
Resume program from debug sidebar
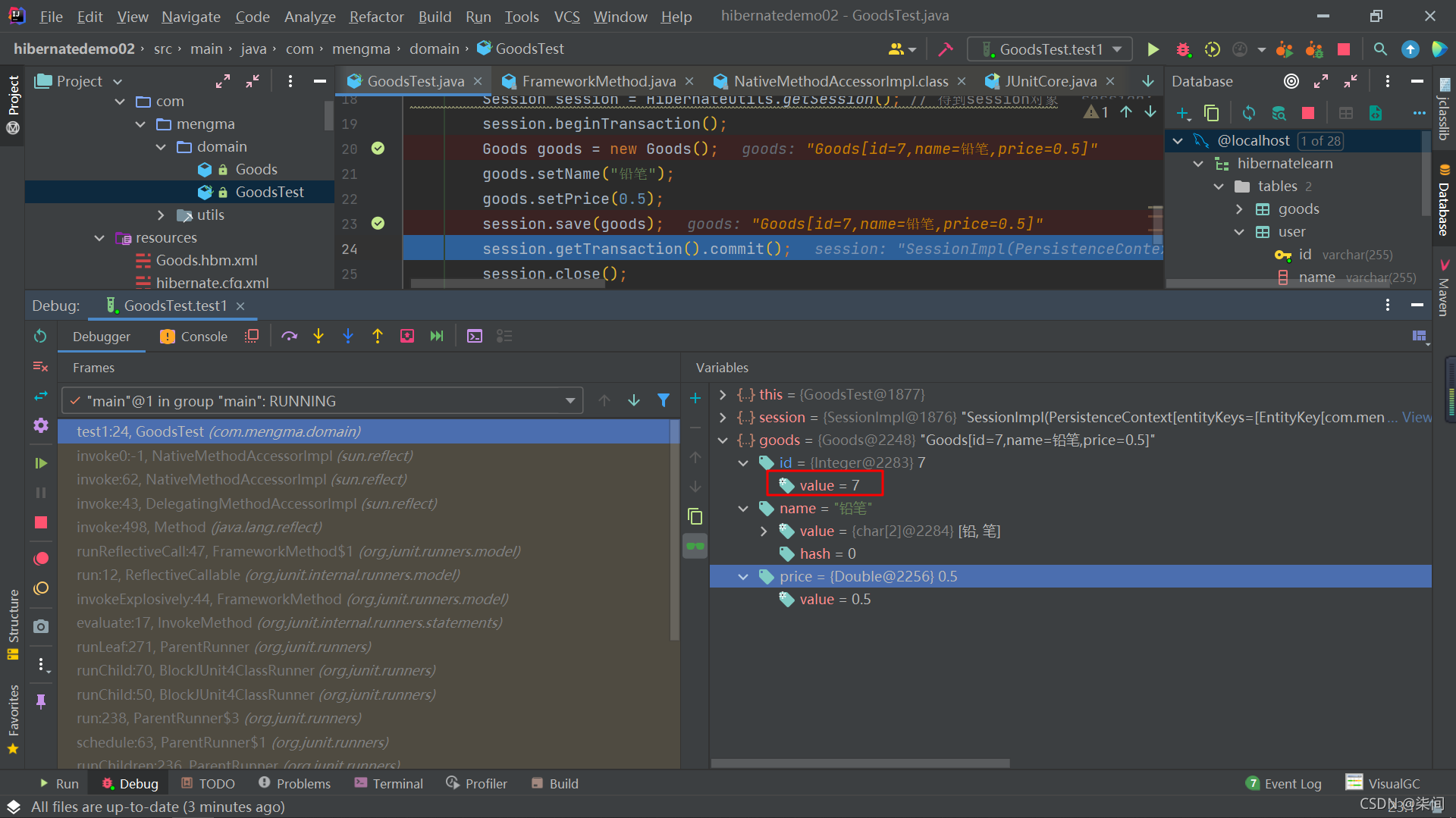tap(41, 462)
